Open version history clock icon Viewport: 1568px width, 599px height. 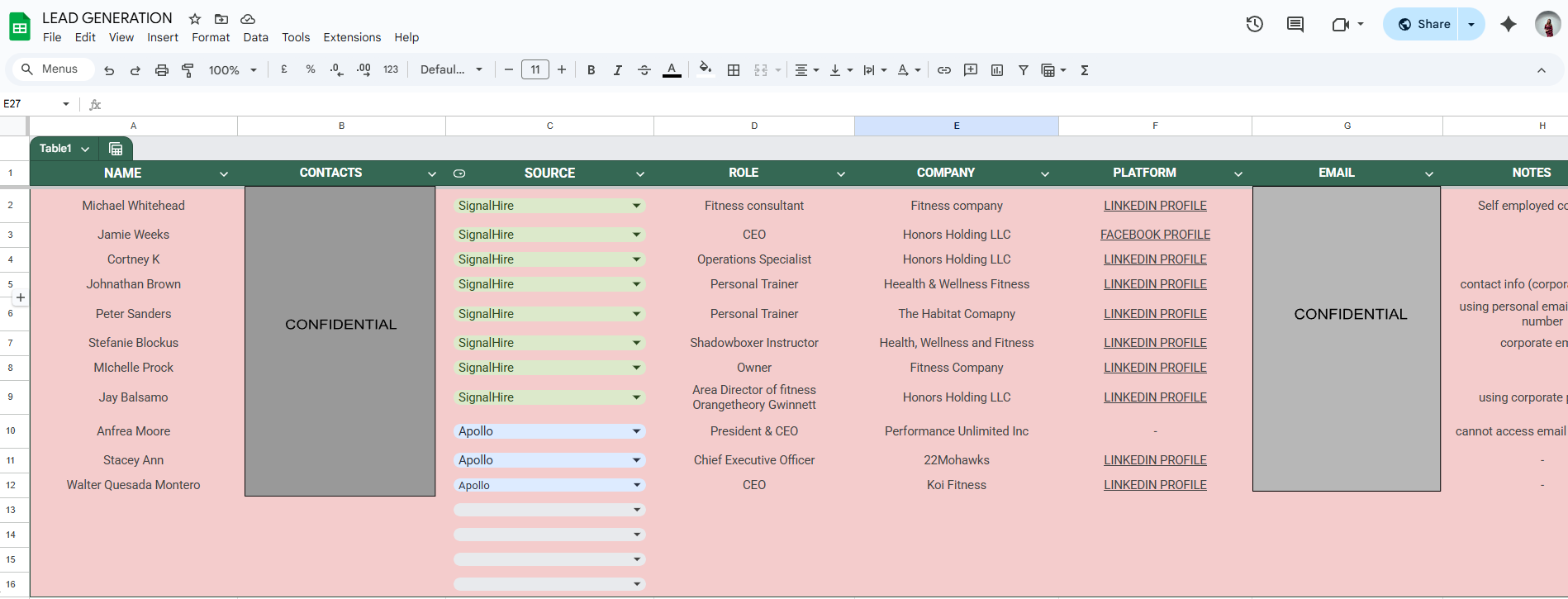tap(1254, 24)
